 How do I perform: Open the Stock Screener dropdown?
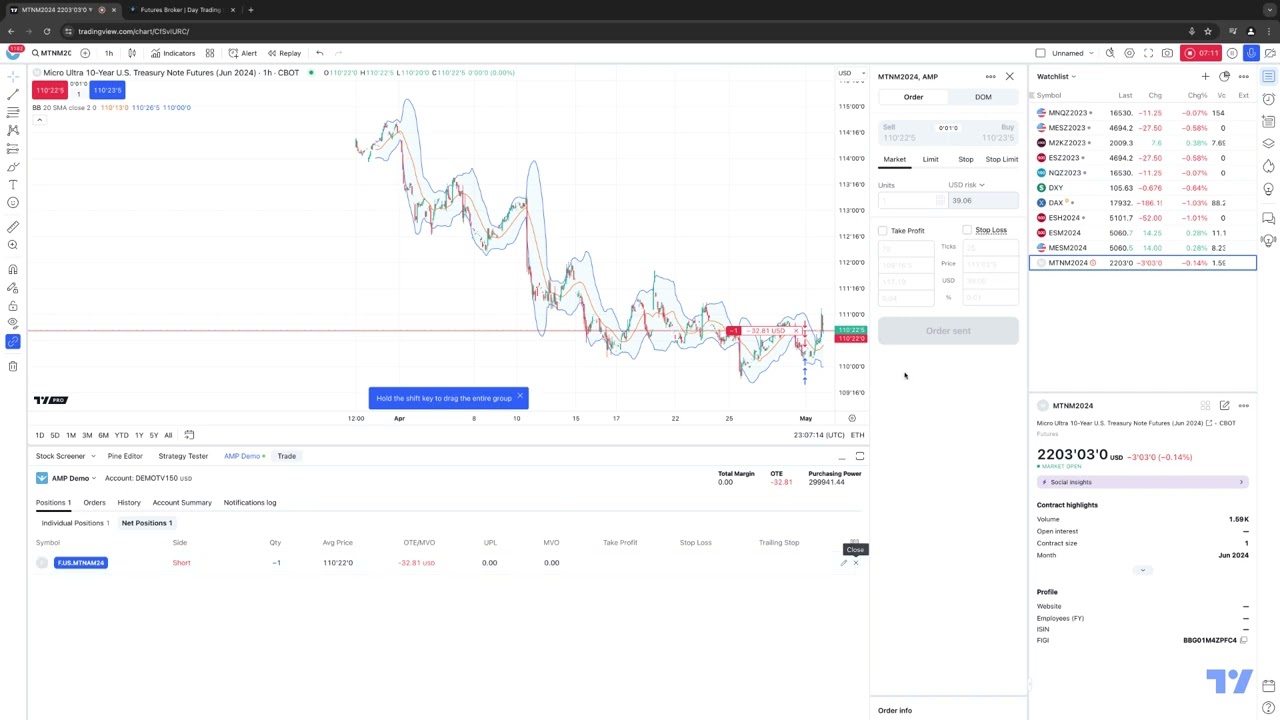(x=66, y=456)
